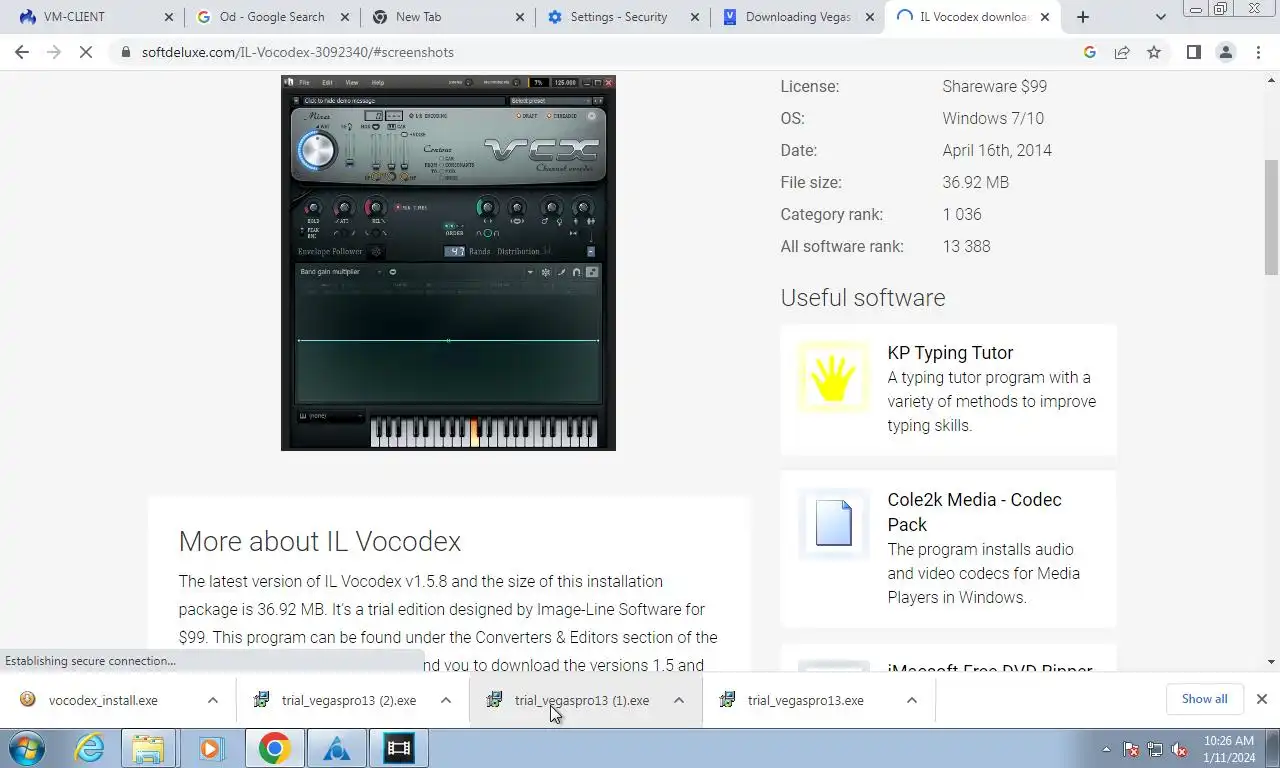Image resolution: width=1280 pixels, height=768 pixels.
Task: Open the trial_vegaspro13.exe download
Action: 805,700
